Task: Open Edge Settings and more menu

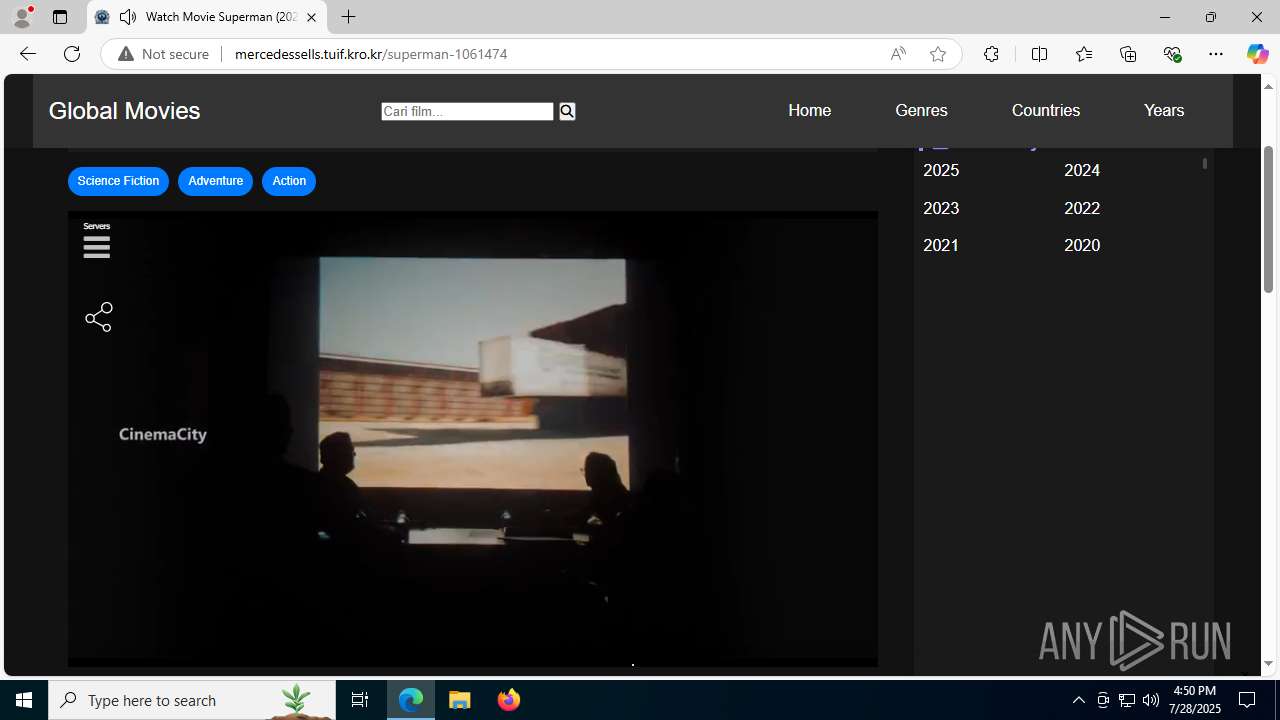Action: pos(1216,54)
